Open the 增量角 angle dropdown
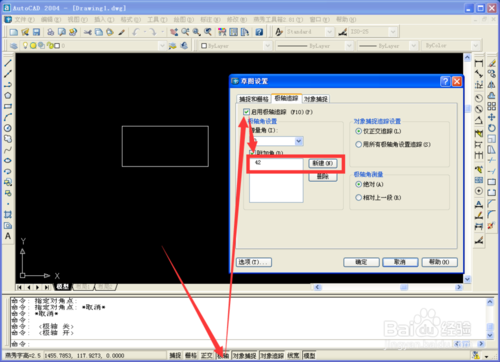The height and width of the screenshot is (362, 500). click(299, 141)
